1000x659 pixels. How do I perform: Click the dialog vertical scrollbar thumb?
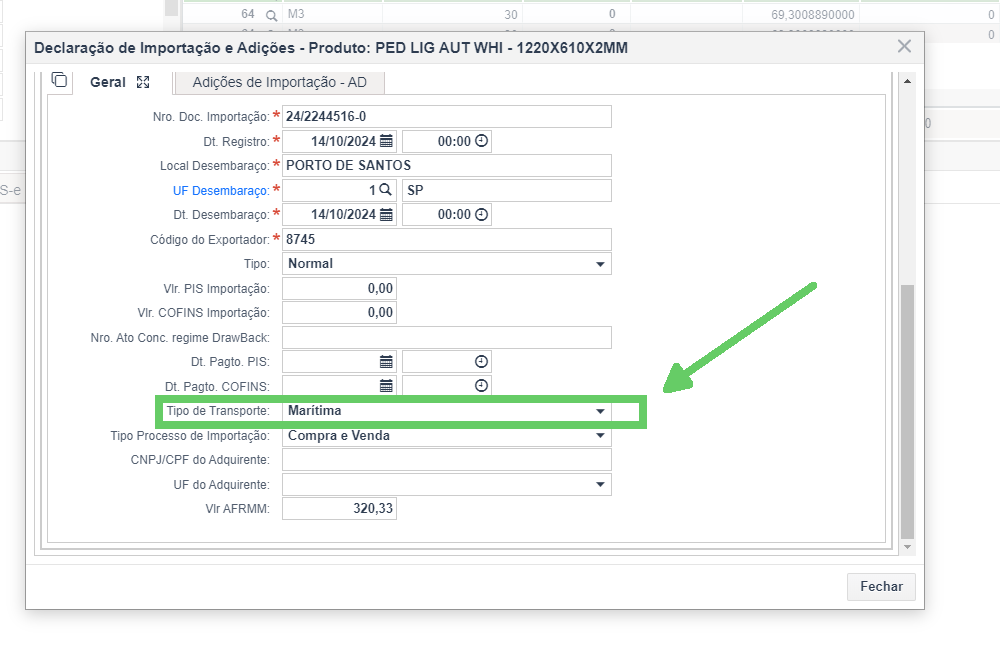[x=907, y=411]
